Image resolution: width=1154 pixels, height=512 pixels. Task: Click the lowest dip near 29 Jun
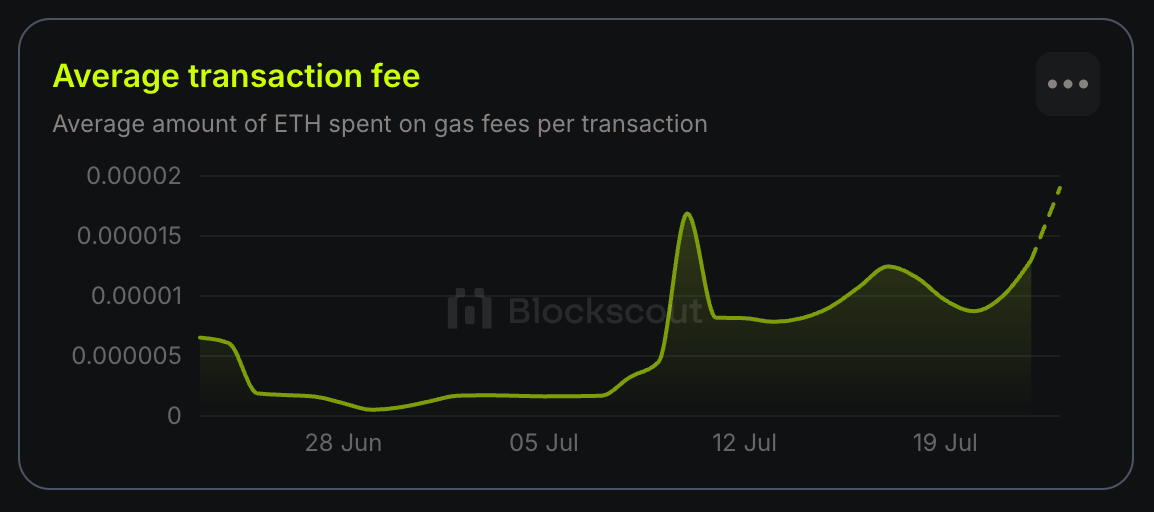tap(372, 410)
